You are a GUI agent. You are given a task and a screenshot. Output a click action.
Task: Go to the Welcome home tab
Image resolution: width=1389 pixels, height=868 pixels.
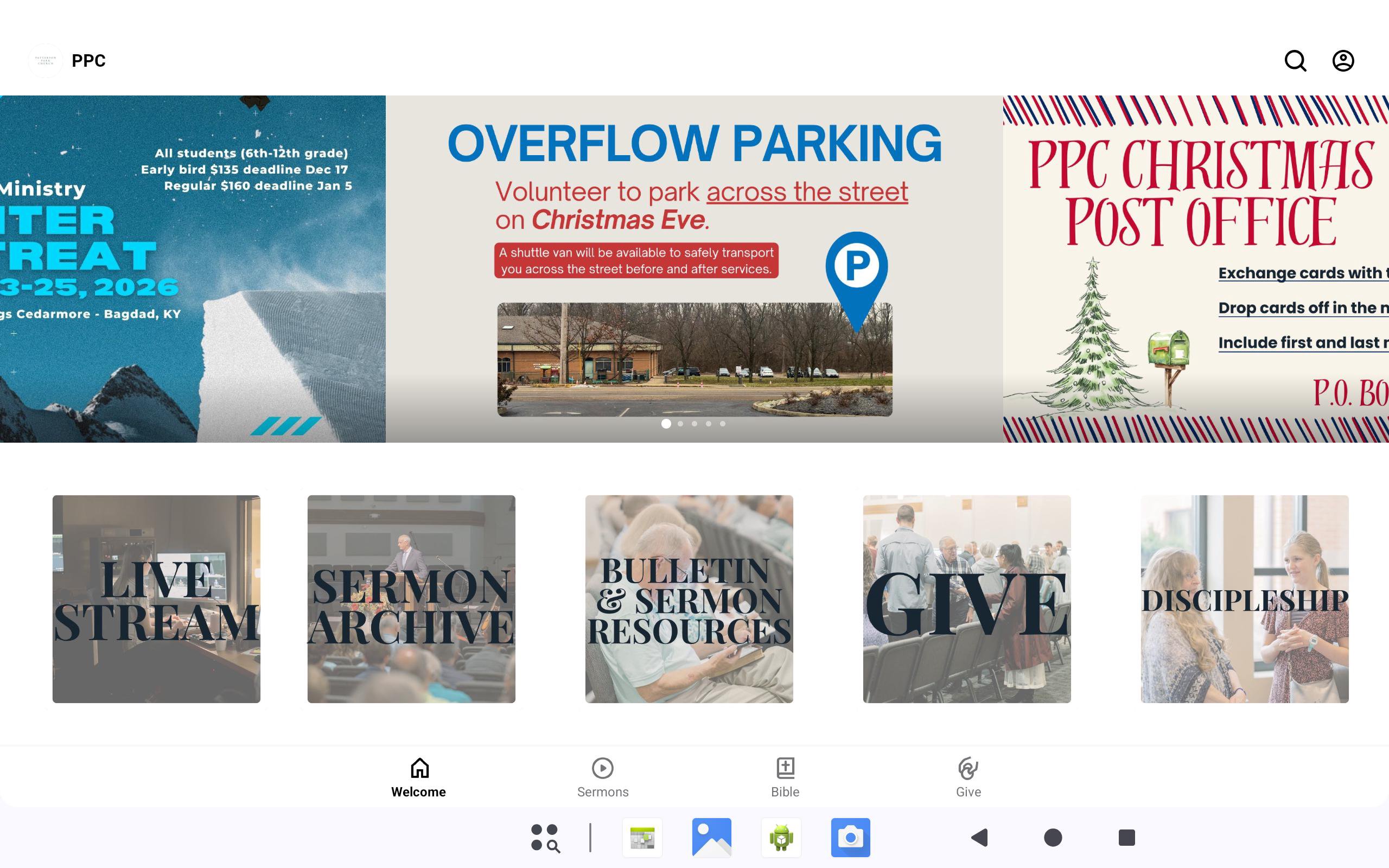419,778
